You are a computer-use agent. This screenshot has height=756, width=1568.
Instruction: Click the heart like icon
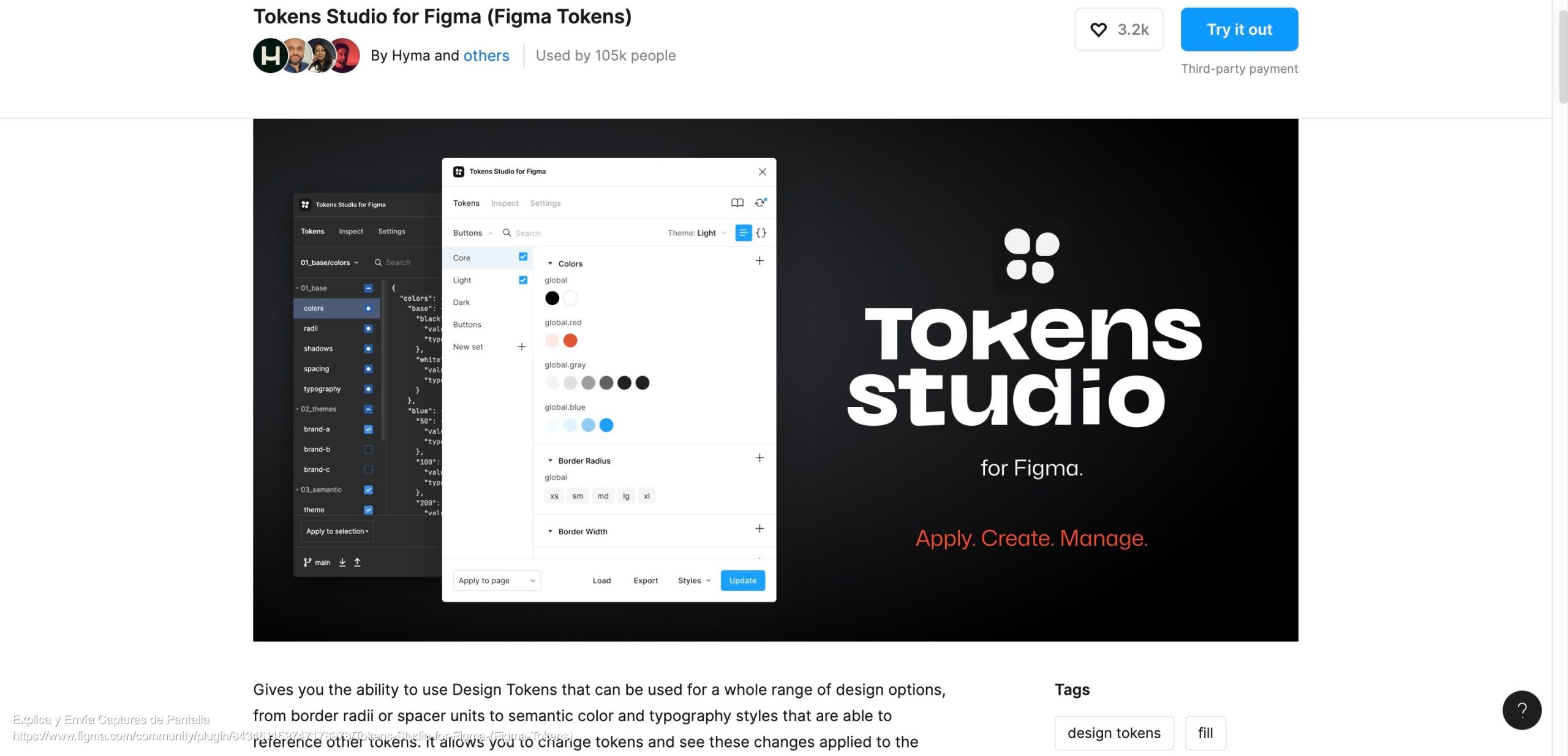tap(1098, 29)
